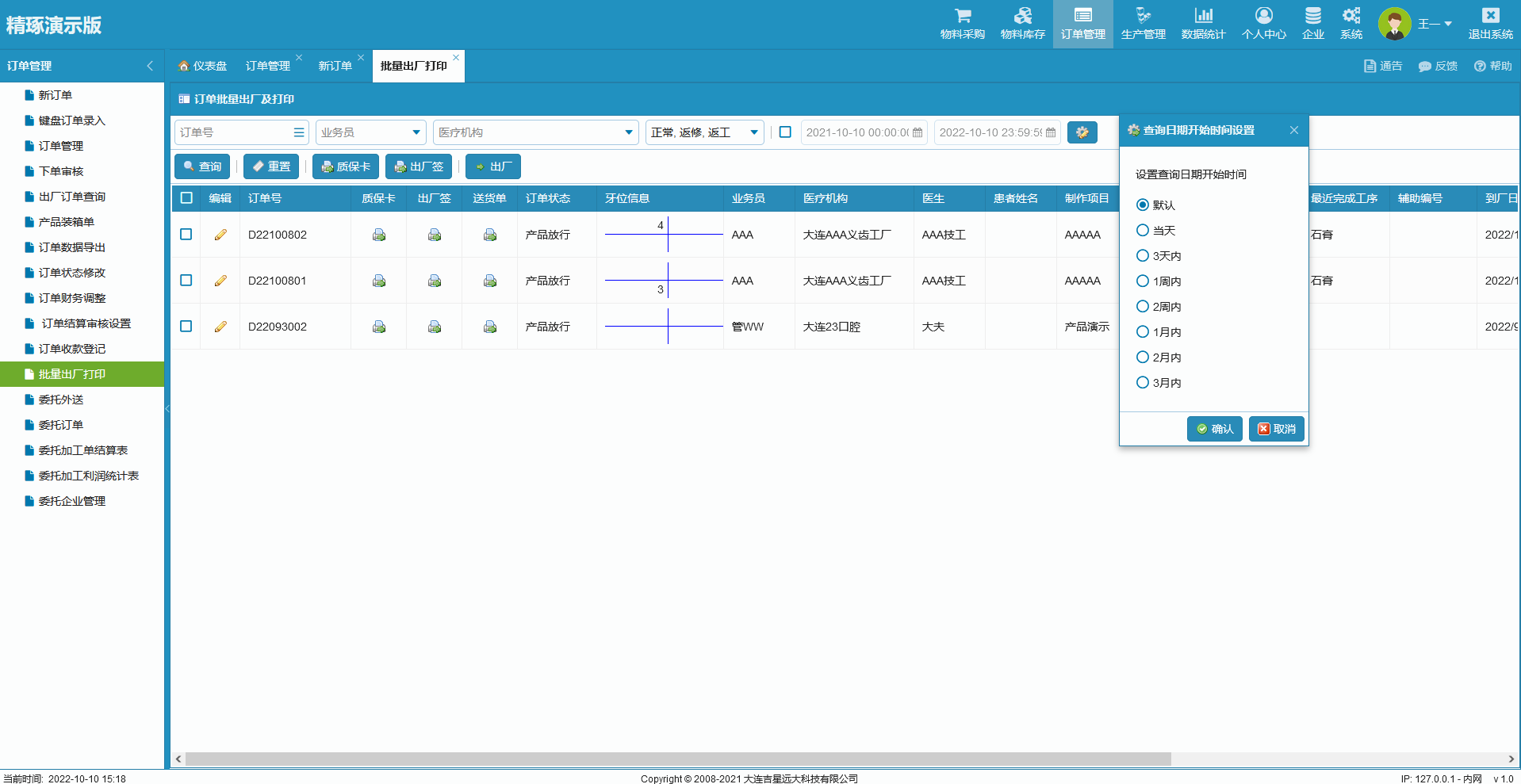Click the 质保卡 toolbar button
Image resolution: width=1521 pixels, height=784 pixels.
346,166
